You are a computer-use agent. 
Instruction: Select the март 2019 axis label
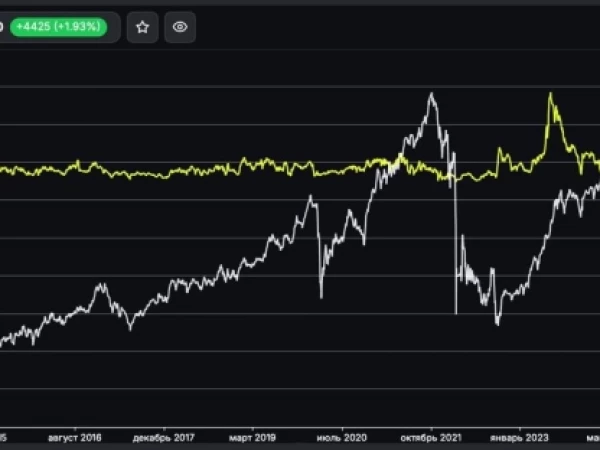252,438
